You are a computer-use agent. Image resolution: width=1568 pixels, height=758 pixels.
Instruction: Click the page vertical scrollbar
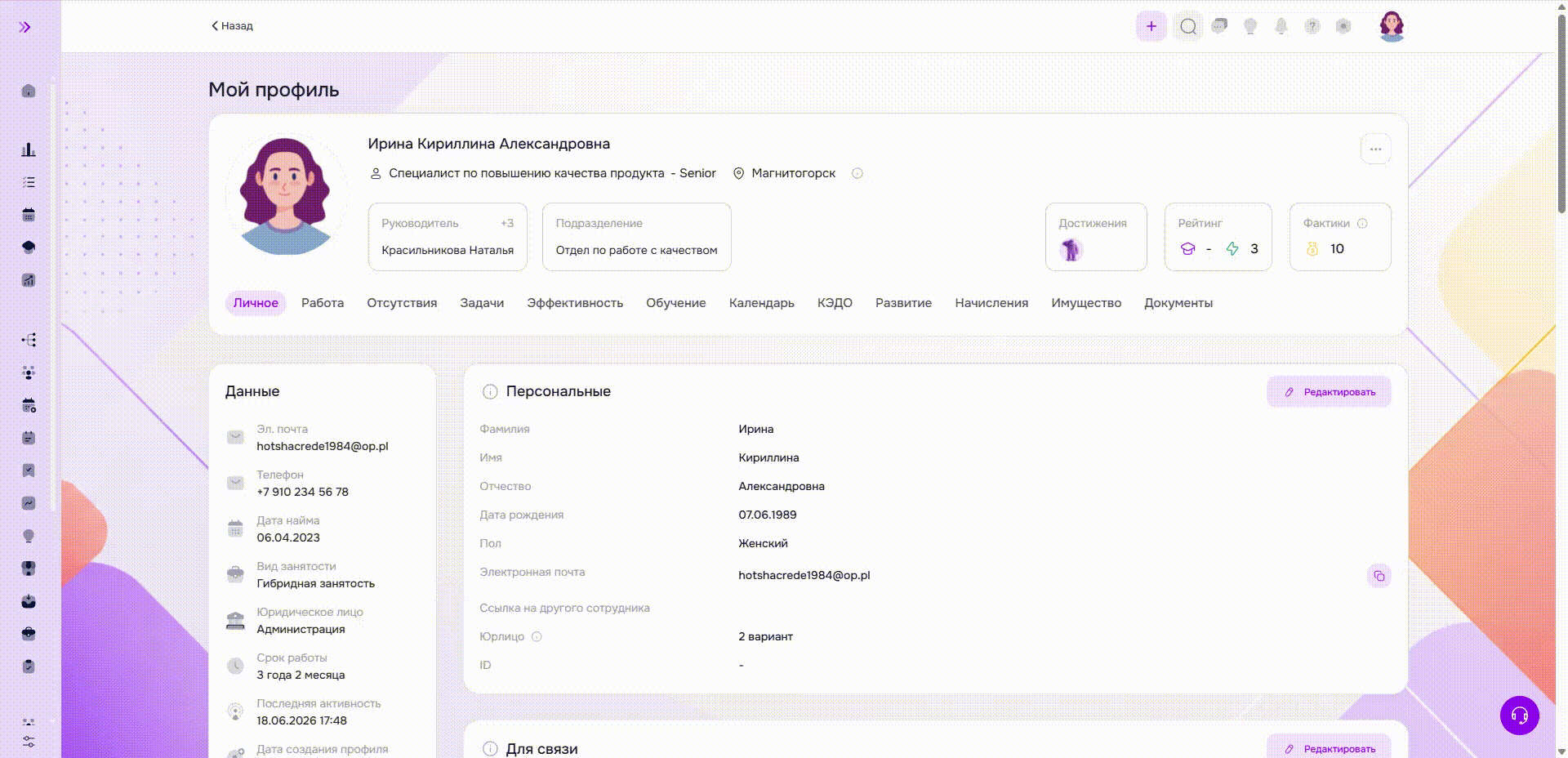point(1561,114)
